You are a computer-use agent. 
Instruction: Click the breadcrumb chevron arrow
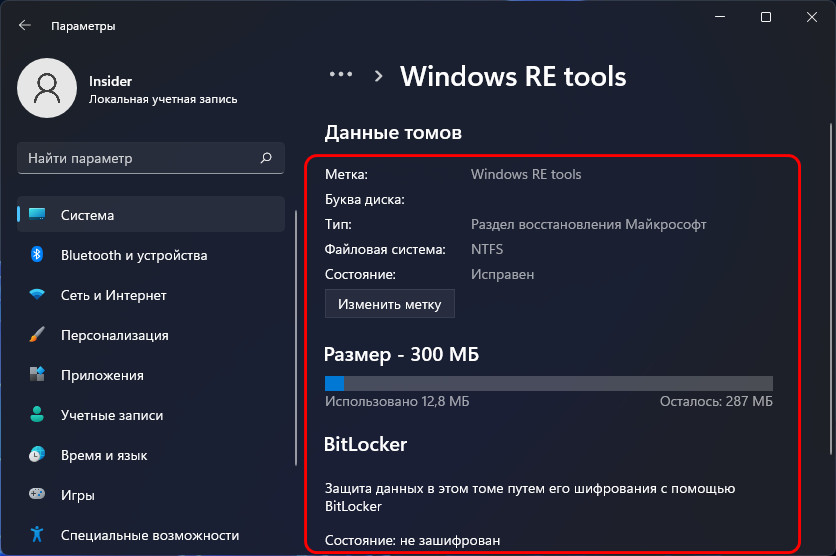pyautogui.click(x=379, y=76)
